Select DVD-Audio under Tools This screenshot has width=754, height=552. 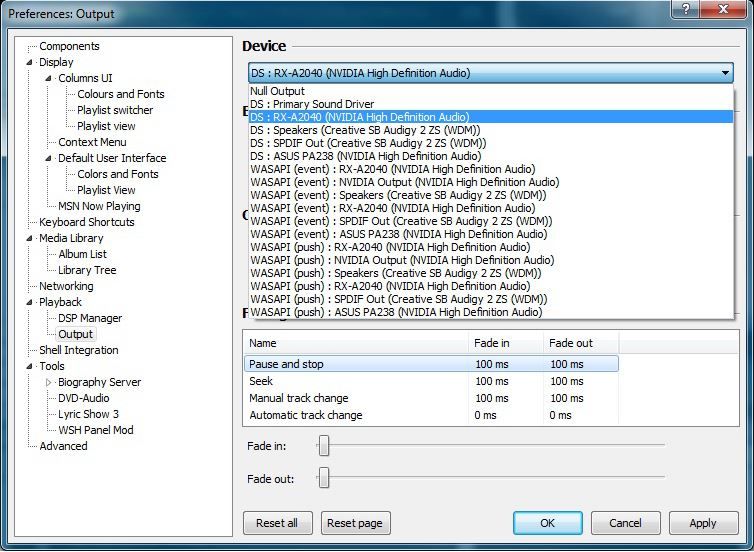(x=84, y=398)
